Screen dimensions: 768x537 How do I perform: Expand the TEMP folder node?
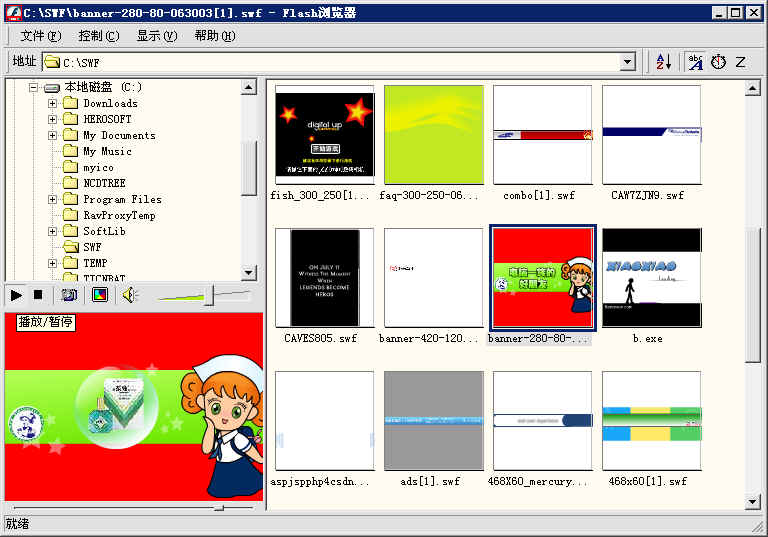pos(52,263)
